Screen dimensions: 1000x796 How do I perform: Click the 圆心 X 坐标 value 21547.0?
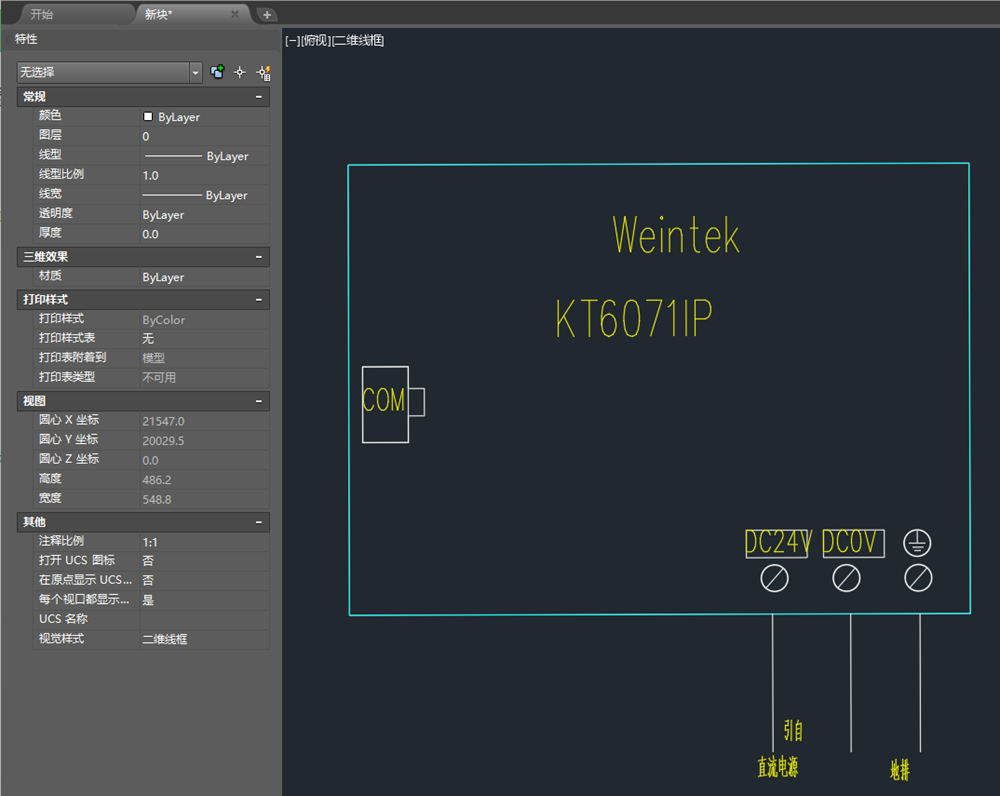point(205,422)
